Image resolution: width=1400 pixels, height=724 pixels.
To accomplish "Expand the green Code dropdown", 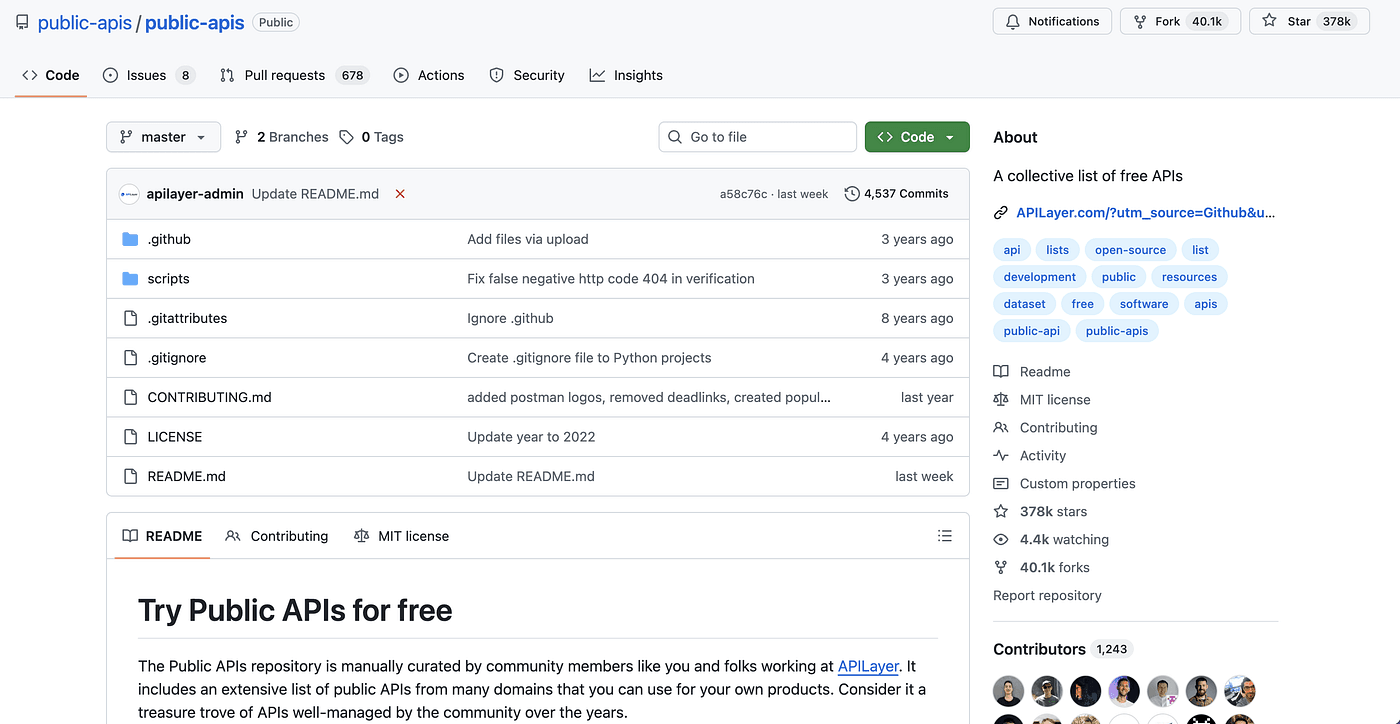I will point(916,137).
